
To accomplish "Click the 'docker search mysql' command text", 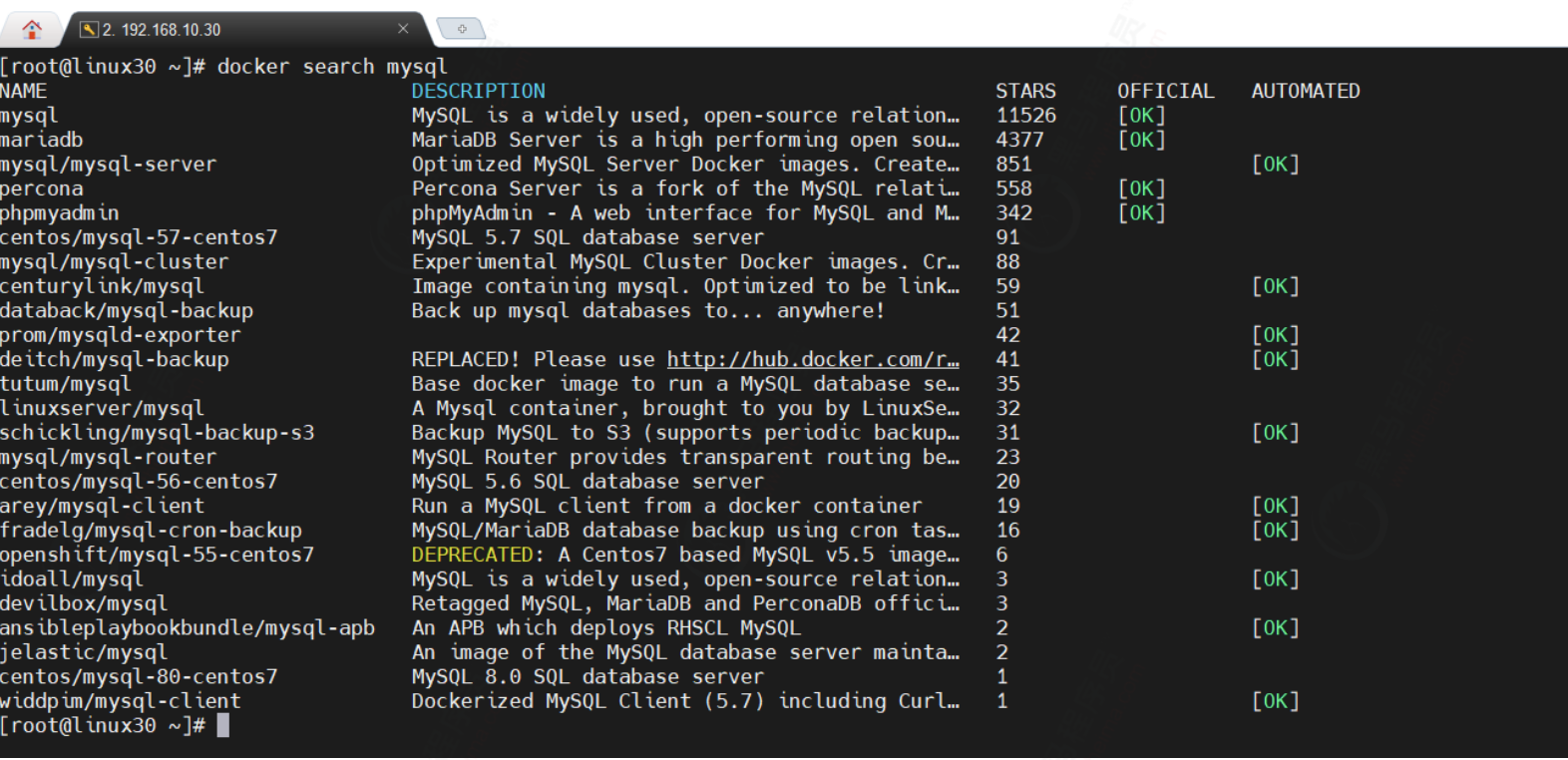I will click(x=332, y=67).
